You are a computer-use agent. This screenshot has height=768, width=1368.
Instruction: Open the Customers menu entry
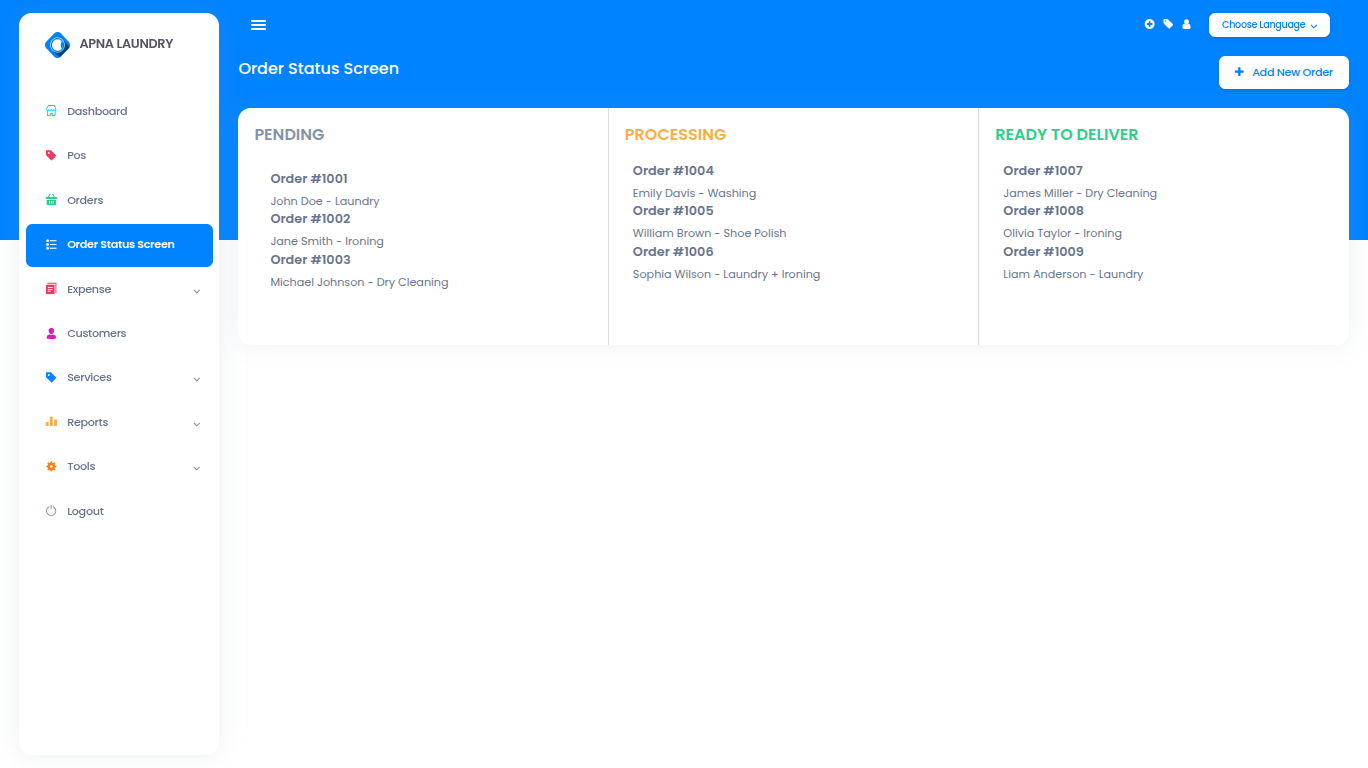pos(96,332)
